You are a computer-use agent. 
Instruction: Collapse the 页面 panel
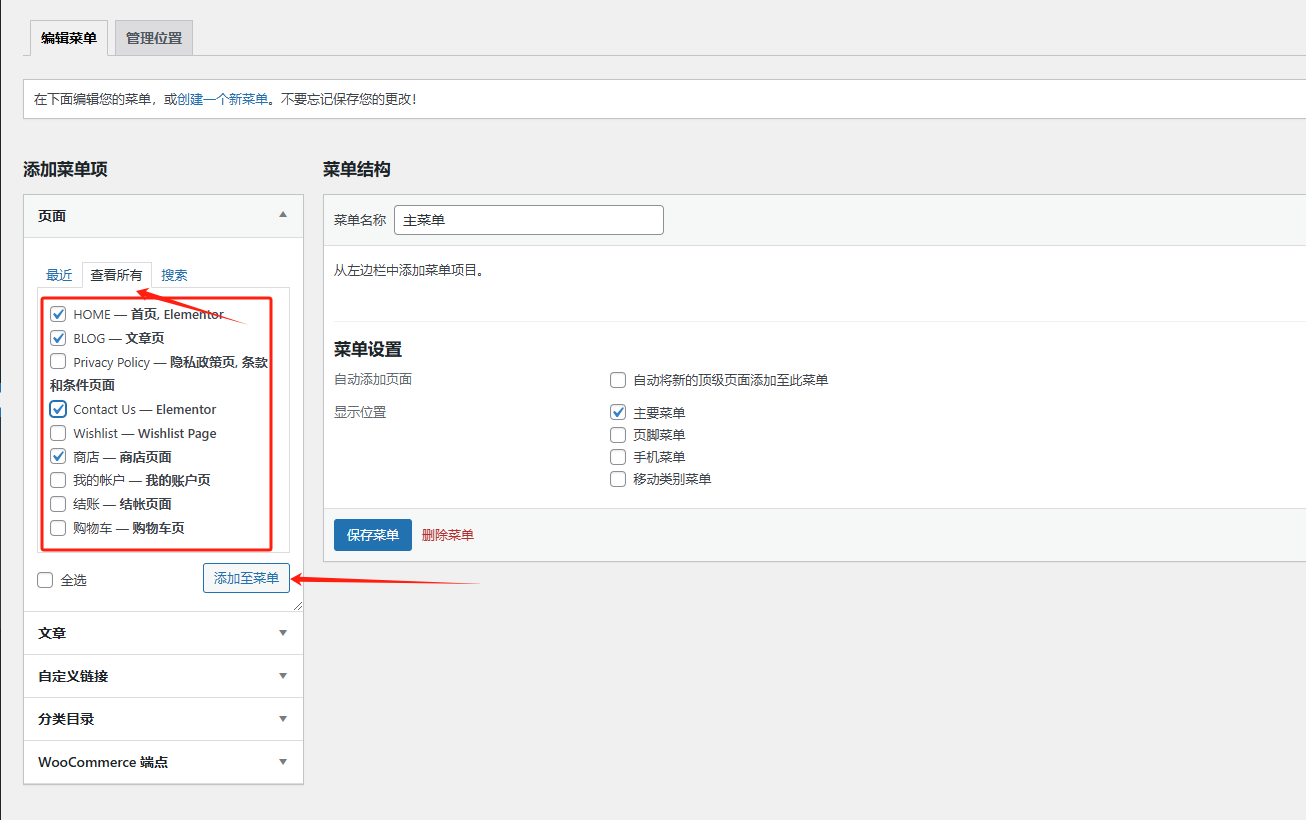[283, 215]
